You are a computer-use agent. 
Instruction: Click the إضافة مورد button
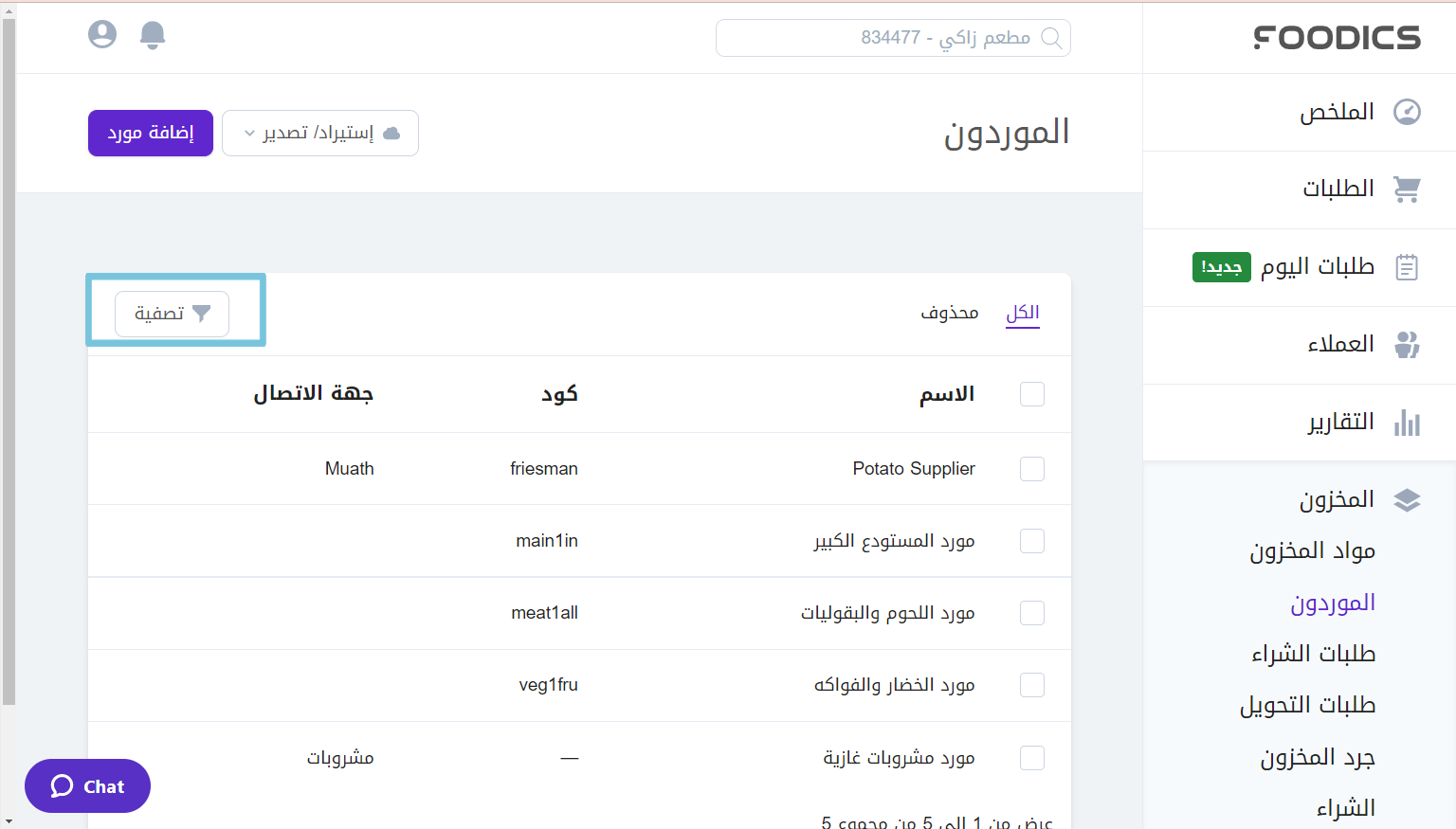click(x=150, y=133)
